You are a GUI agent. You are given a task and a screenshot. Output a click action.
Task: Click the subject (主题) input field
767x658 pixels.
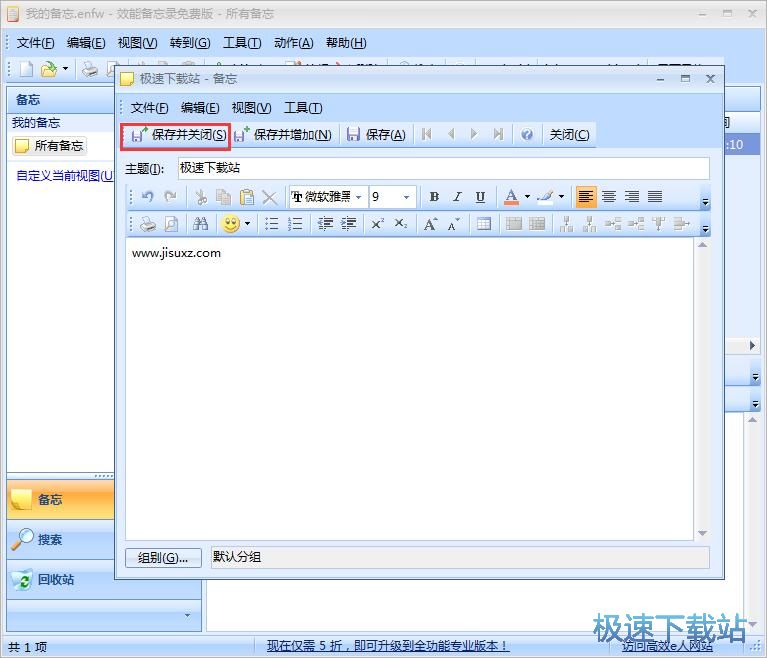pyautogui.click(x=444, y=168)
